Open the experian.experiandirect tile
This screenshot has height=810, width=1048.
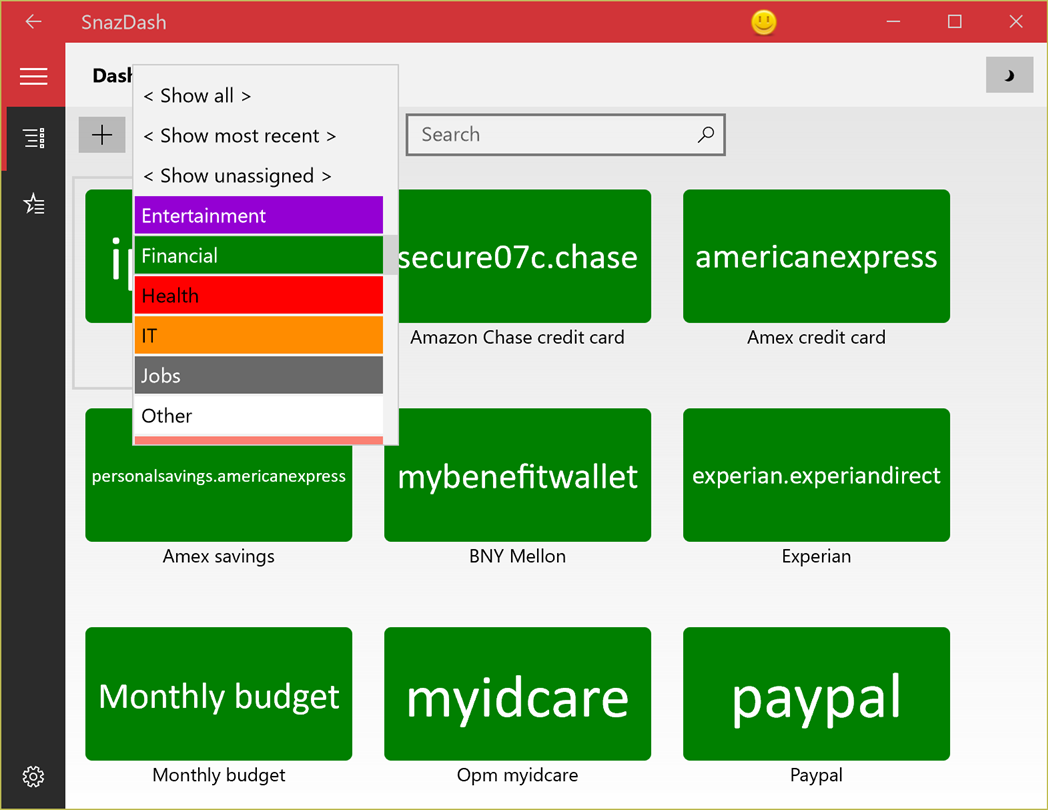click(x=816, y=475)
